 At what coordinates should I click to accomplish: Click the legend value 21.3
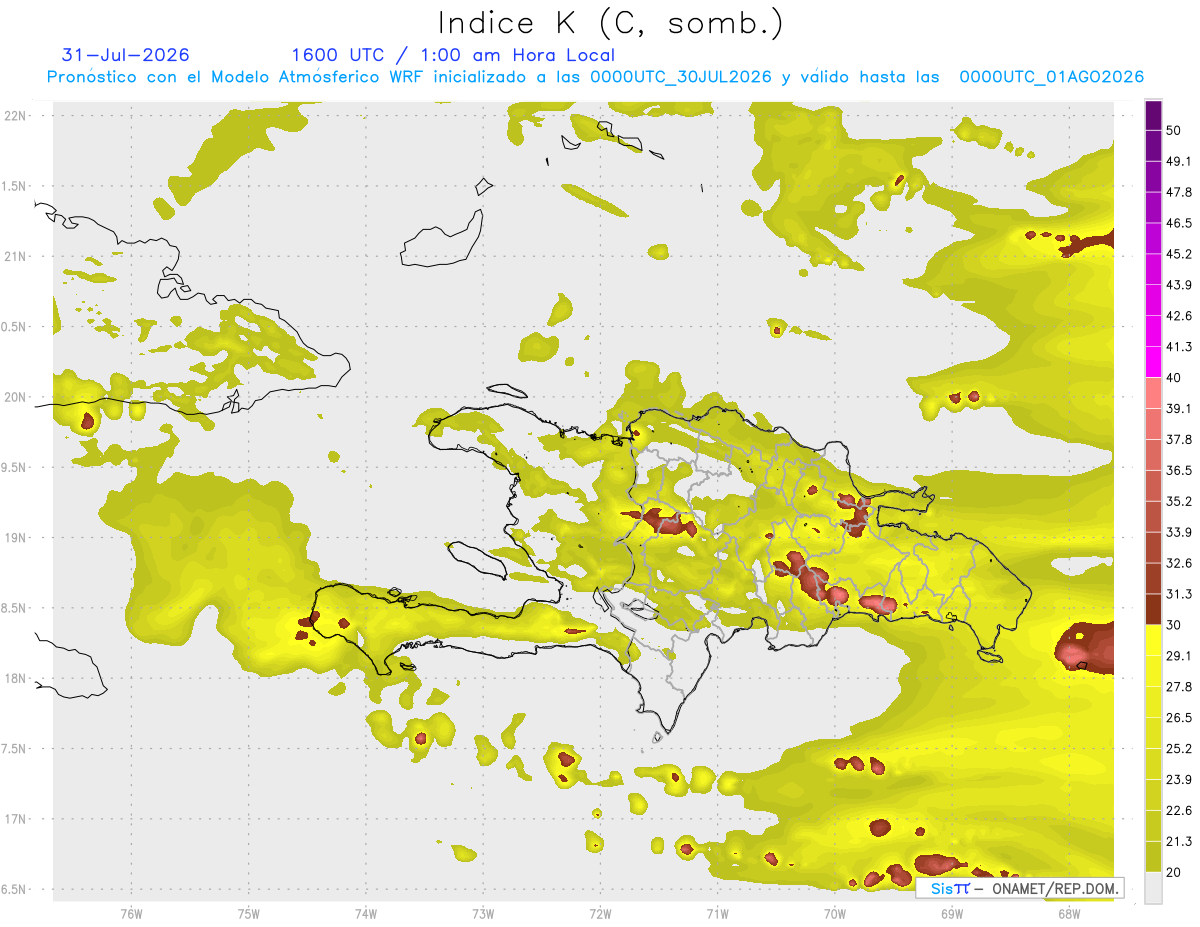[1179, 842]
